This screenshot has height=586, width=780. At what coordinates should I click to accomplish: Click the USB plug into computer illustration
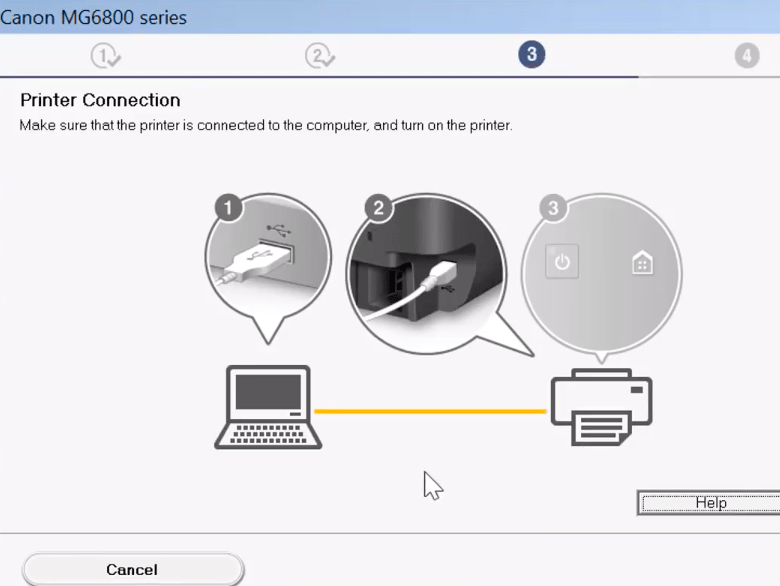(268, 269)
